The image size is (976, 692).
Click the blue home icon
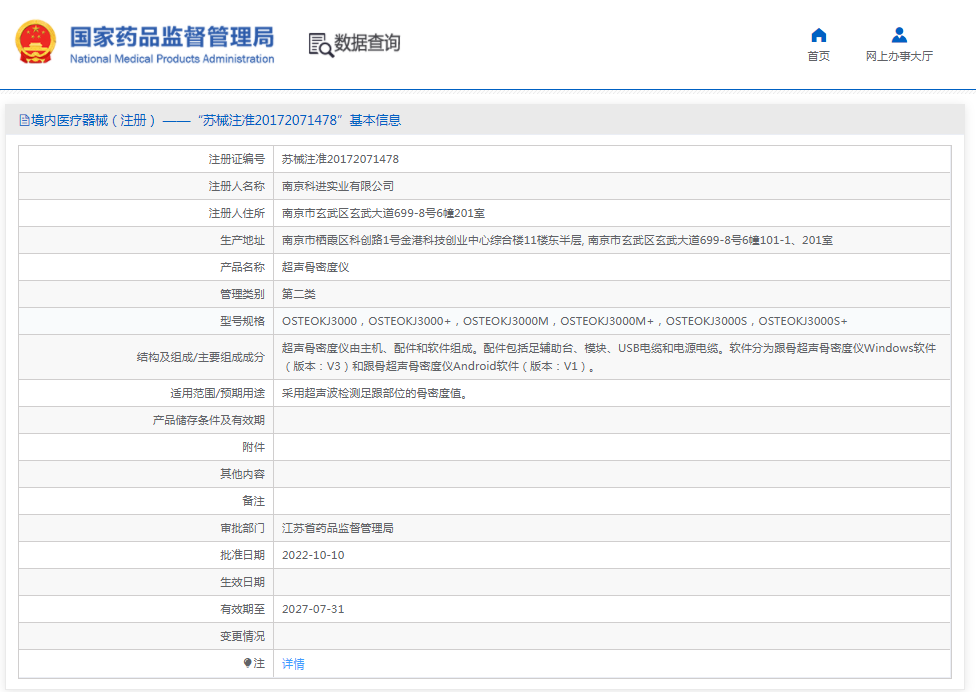point(818,35)
